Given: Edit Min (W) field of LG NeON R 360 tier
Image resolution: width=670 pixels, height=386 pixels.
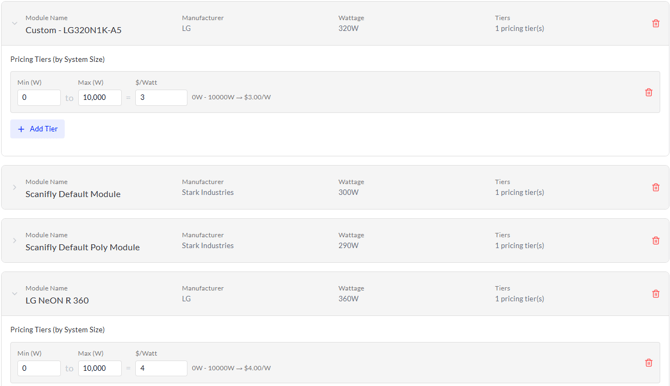Looking at the screenshot, I should tap(39, 368).
